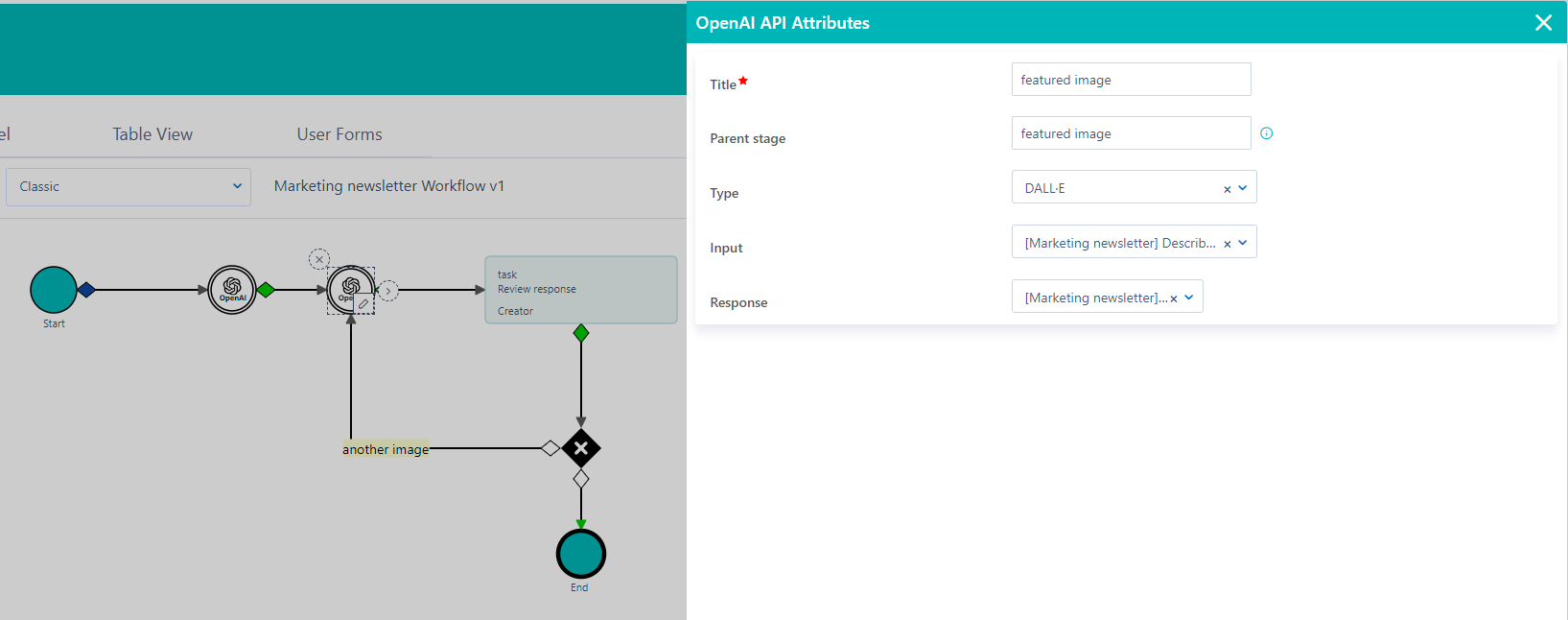This screenshot has width=1568, height=620.
Task: Open the User Forms tab
Action: coord(339,134)
